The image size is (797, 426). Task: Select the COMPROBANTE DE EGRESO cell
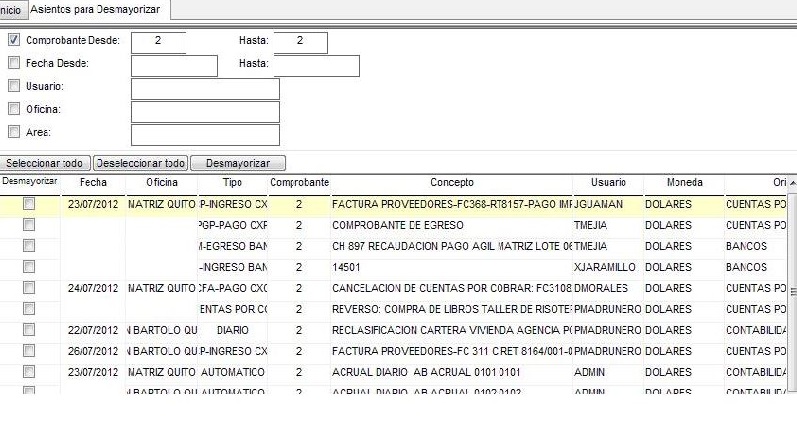[451, 225]
